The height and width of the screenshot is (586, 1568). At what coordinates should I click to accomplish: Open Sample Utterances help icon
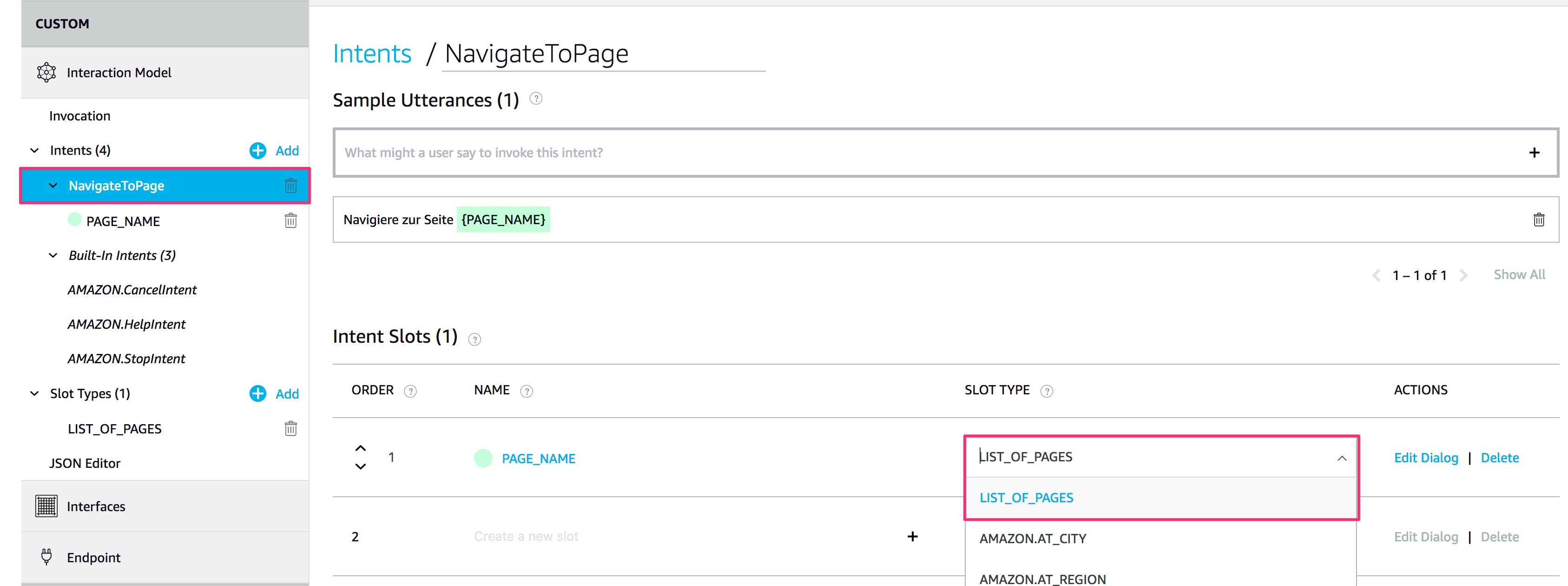point(535,99)
